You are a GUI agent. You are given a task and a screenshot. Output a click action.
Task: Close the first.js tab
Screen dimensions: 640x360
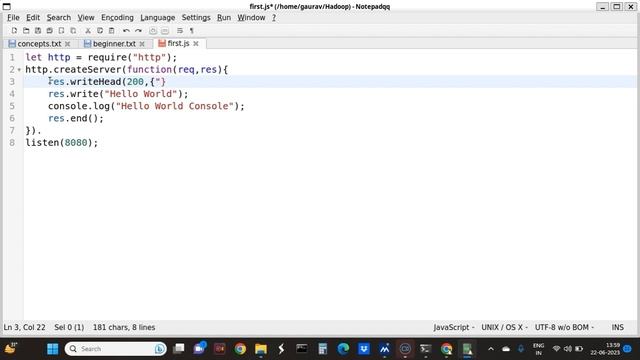(196, 43)
